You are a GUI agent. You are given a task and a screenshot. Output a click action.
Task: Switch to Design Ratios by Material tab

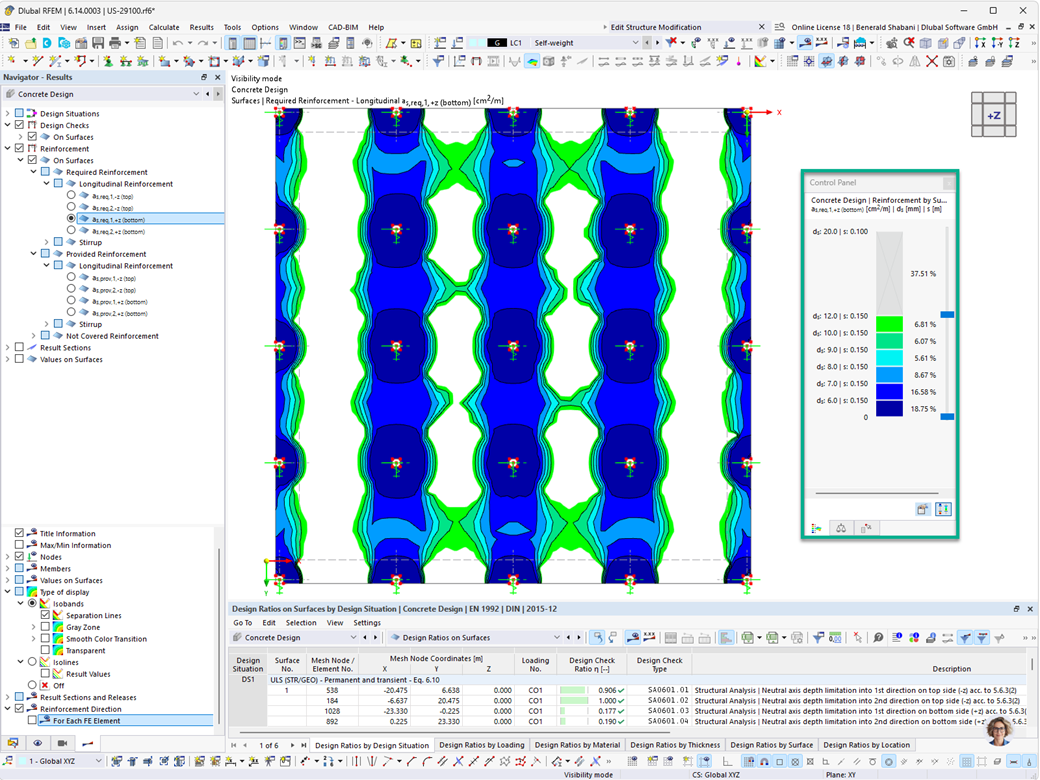[577, 745]
